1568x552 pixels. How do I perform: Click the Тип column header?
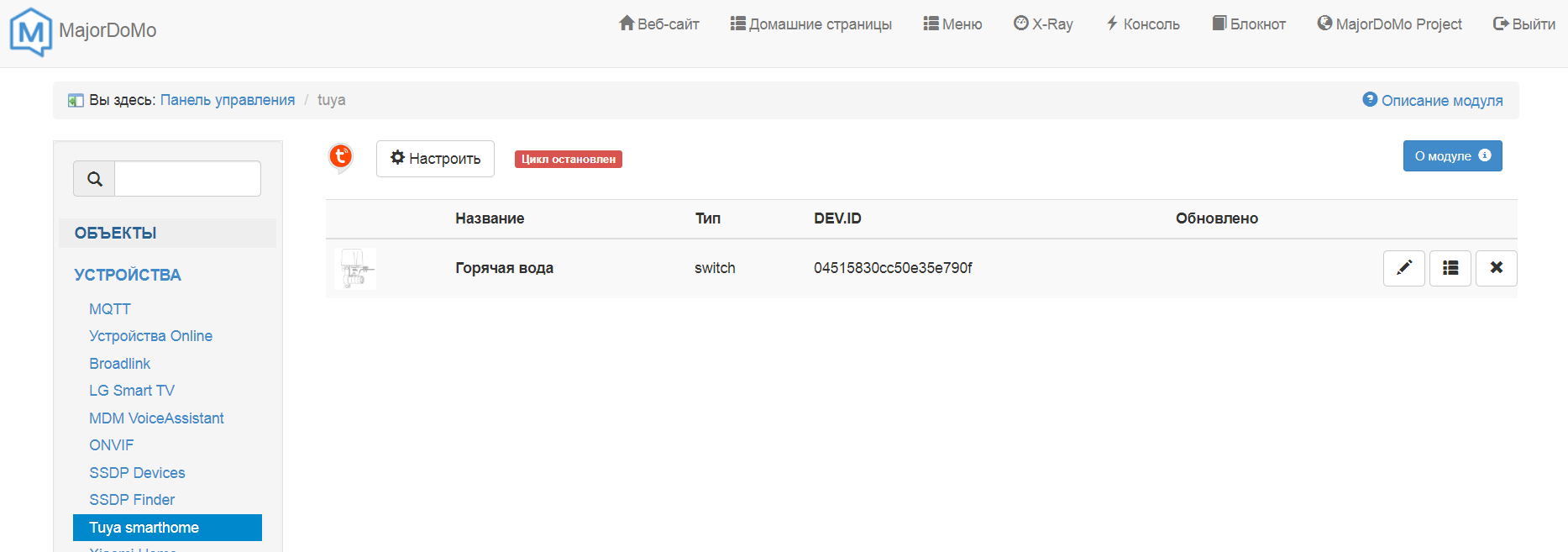(708, 218)
